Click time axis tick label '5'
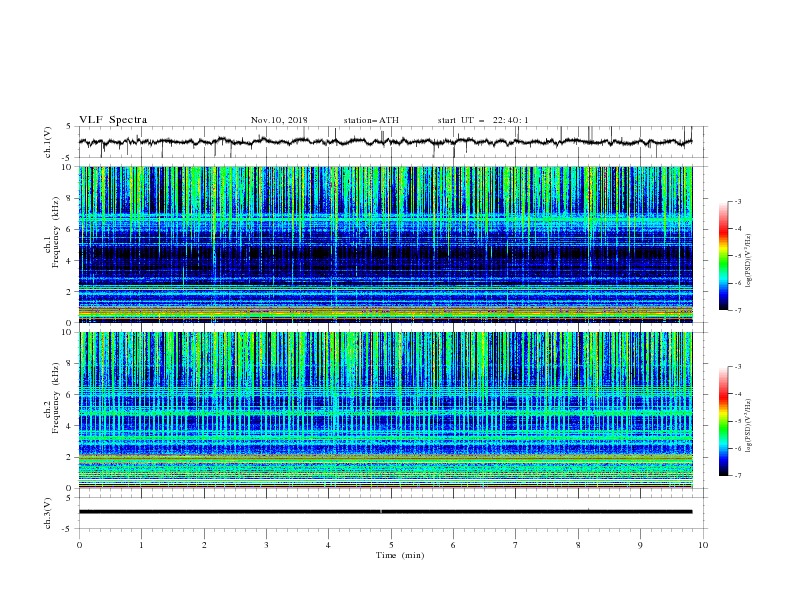This screenshot has height=612, width=792. pyautogui.click(x=391, y=545)
